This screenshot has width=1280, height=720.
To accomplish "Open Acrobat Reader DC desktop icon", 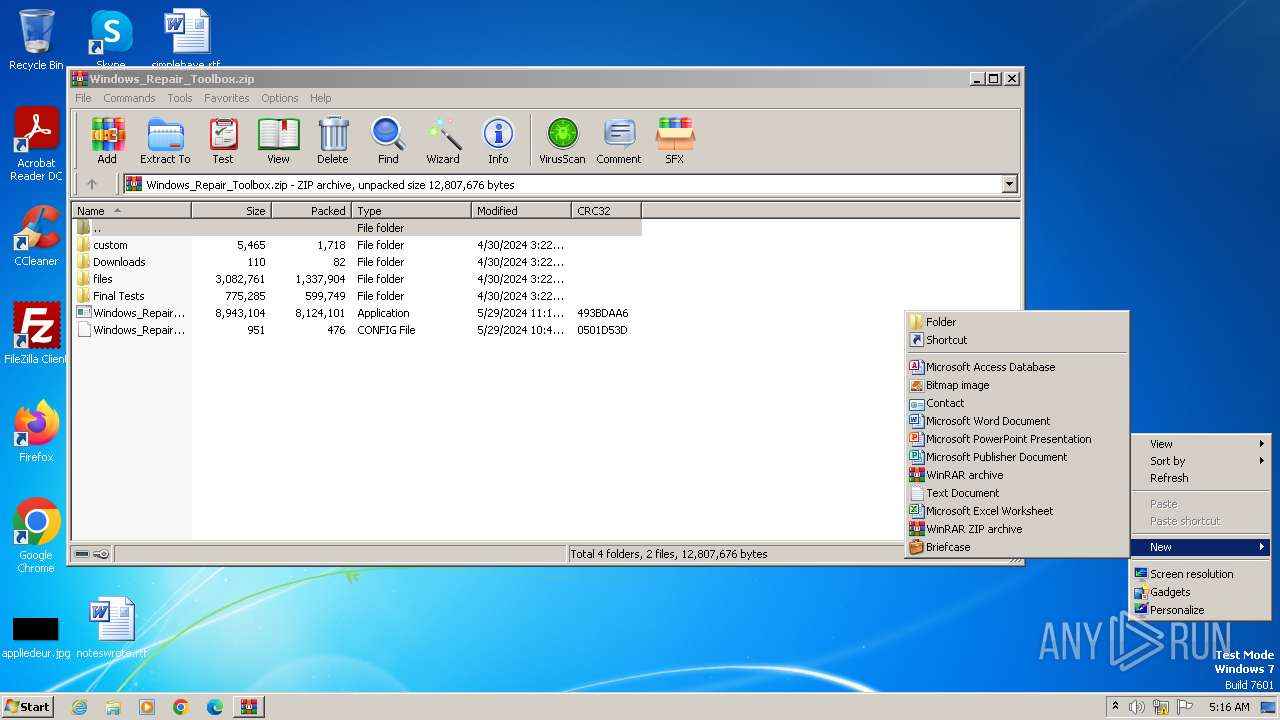I will point(36,145).
